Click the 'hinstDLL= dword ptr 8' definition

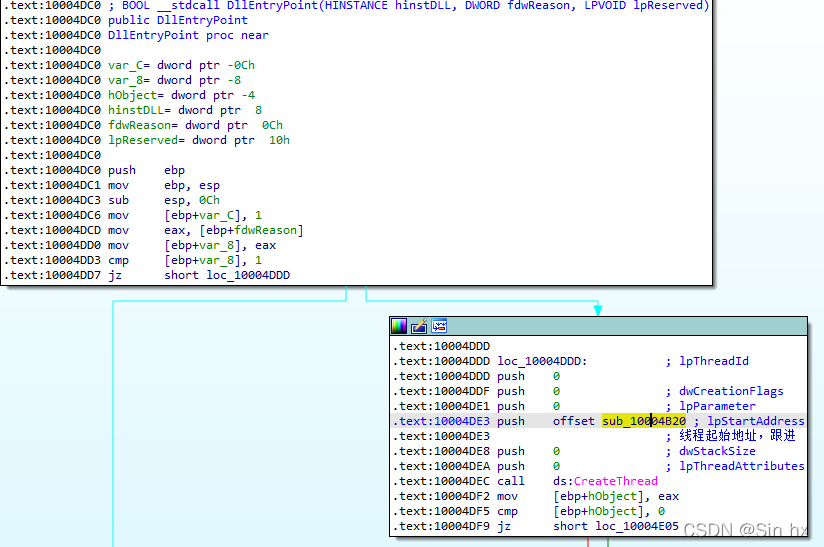click(185, 110)
